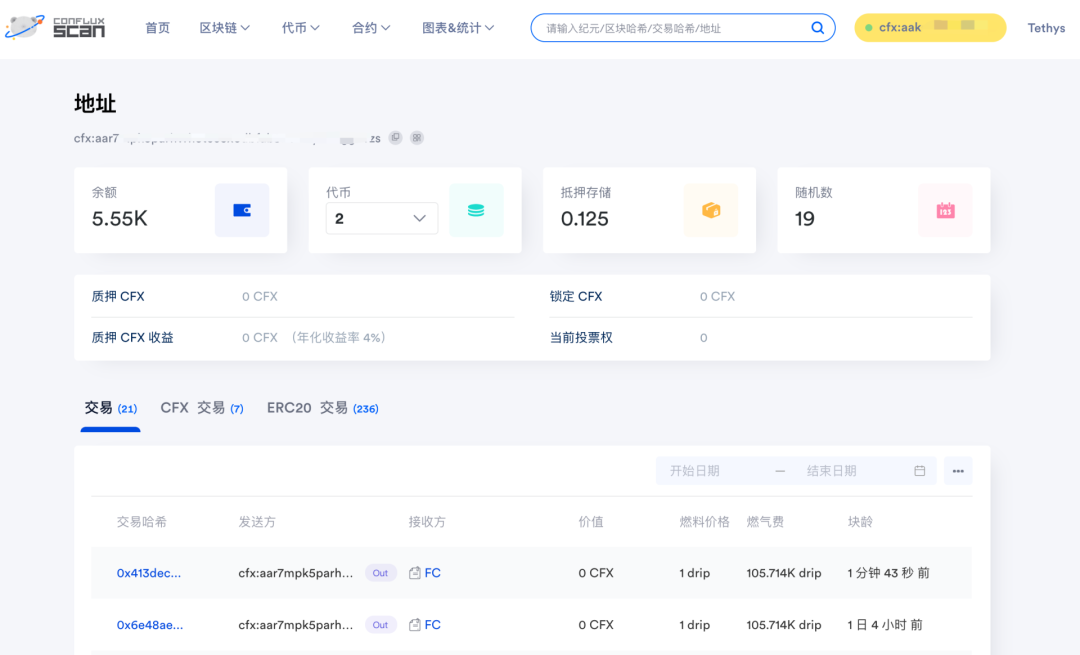
Task: Open the calendar icon in date range picker
Action: click(919, 471)
